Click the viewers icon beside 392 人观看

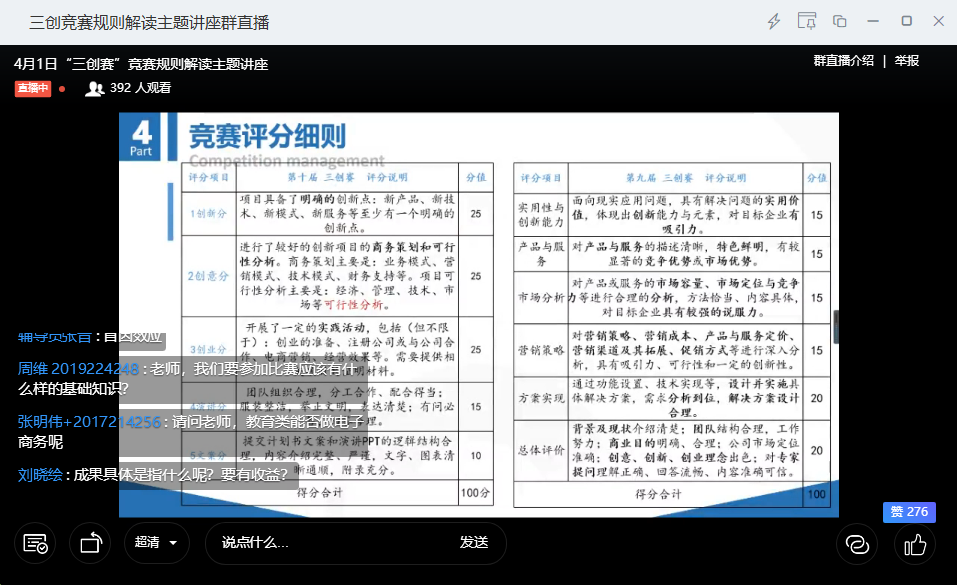pos(95,88)
